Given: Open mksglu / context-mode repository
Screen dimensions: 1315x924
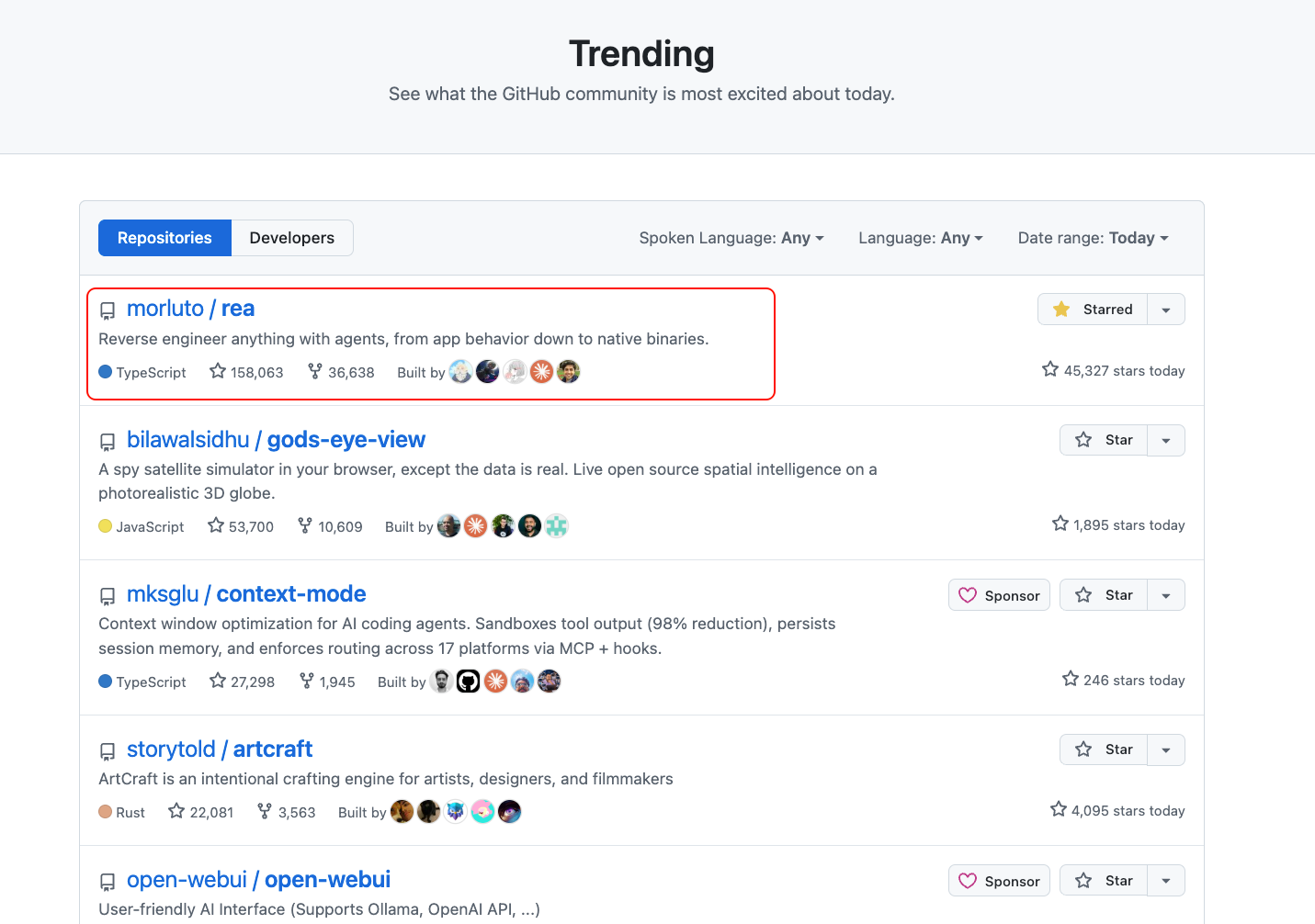Looking at the screenshot, I should click(x=246, y=594).
